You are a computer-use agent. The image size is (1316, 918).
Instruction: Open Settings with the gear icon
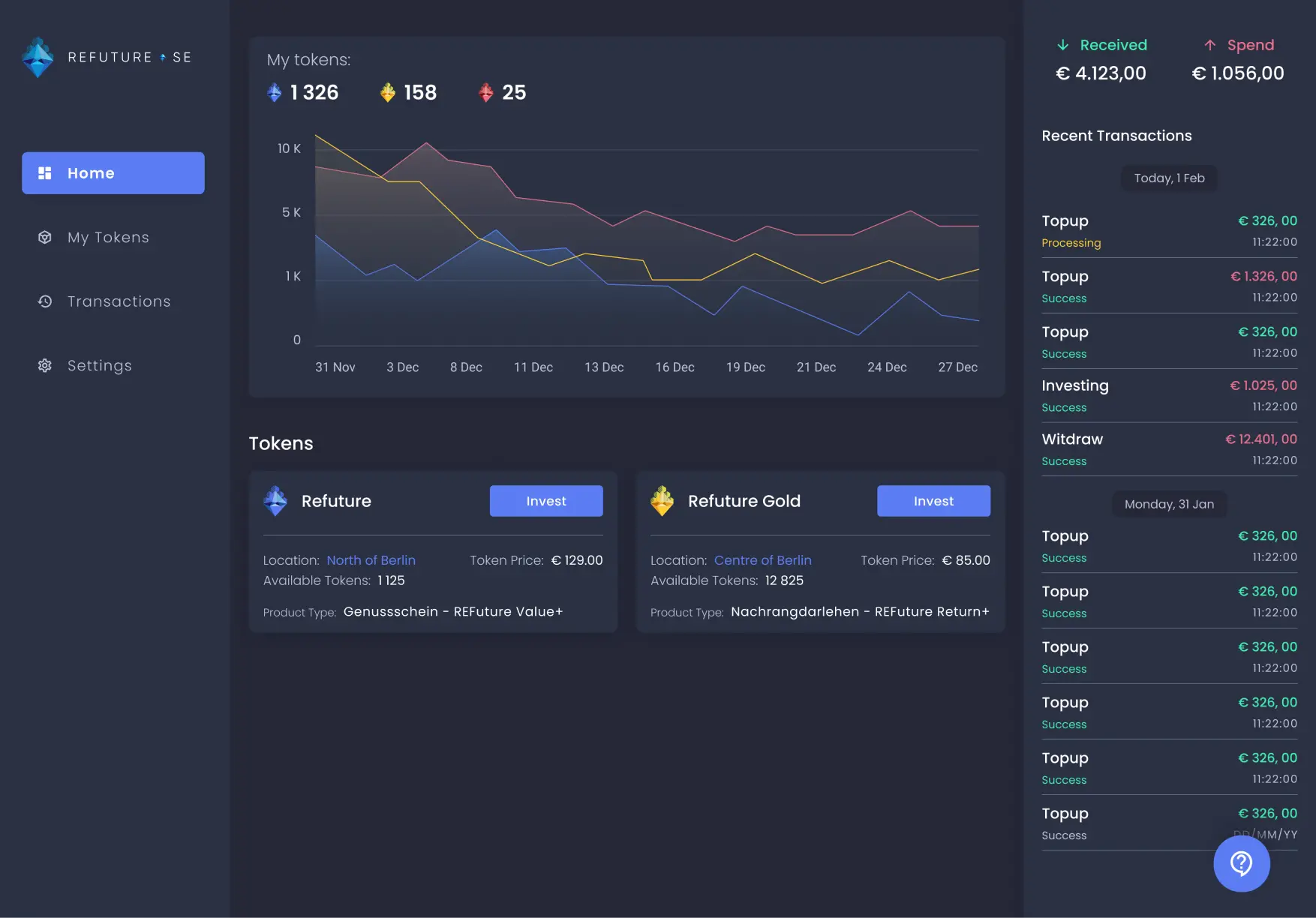pos(44,365)
